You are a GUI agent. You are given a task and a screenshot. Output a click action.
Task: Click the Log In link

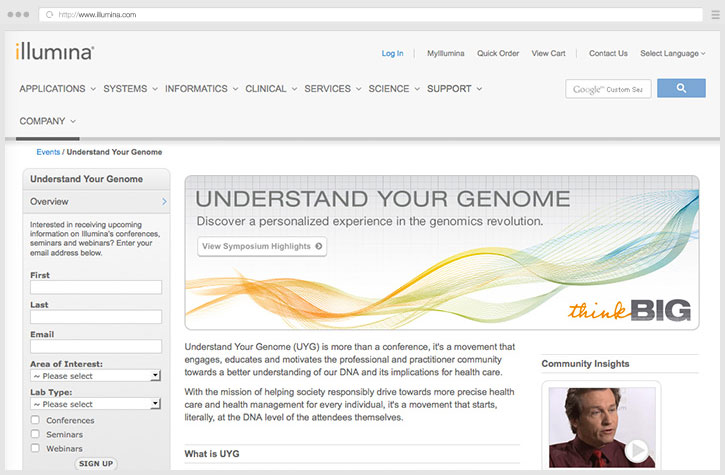392,53
